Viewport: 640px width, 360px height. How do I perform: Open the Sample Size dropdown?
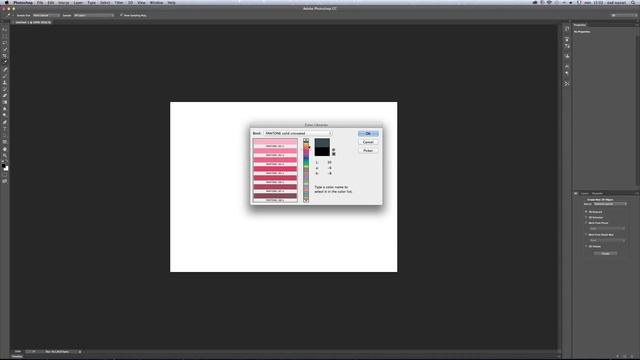(x=46, y=15)
